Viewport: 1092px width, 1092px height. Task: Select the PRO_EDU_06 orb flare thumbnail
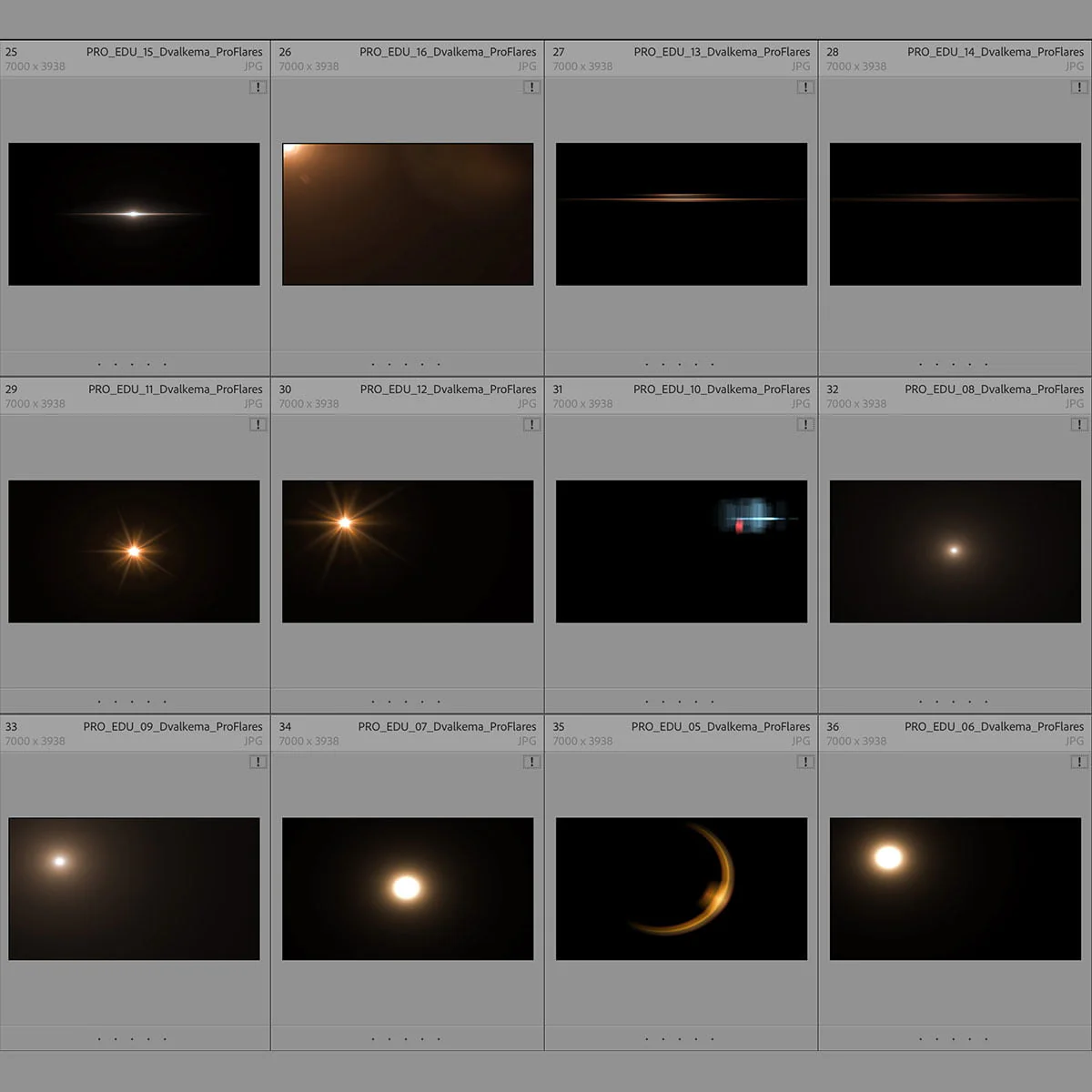(x=955, y=889)
